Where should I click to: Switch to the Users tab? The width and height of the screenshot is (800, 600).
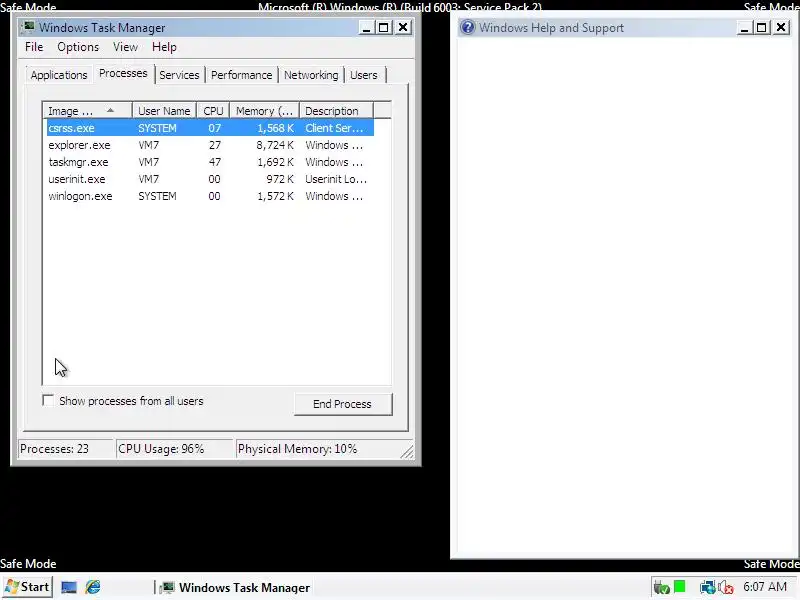click(364, 75)
